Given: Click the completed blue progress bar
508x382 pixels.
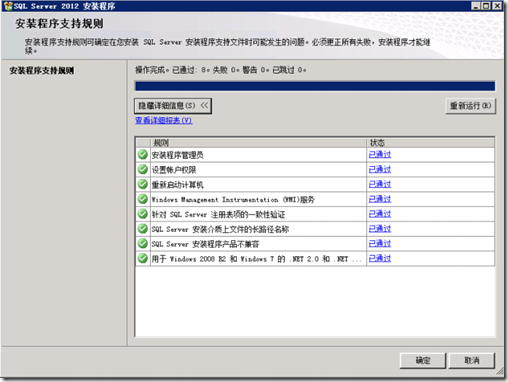Looking at the screenshot, I should [x=315, y=86].
